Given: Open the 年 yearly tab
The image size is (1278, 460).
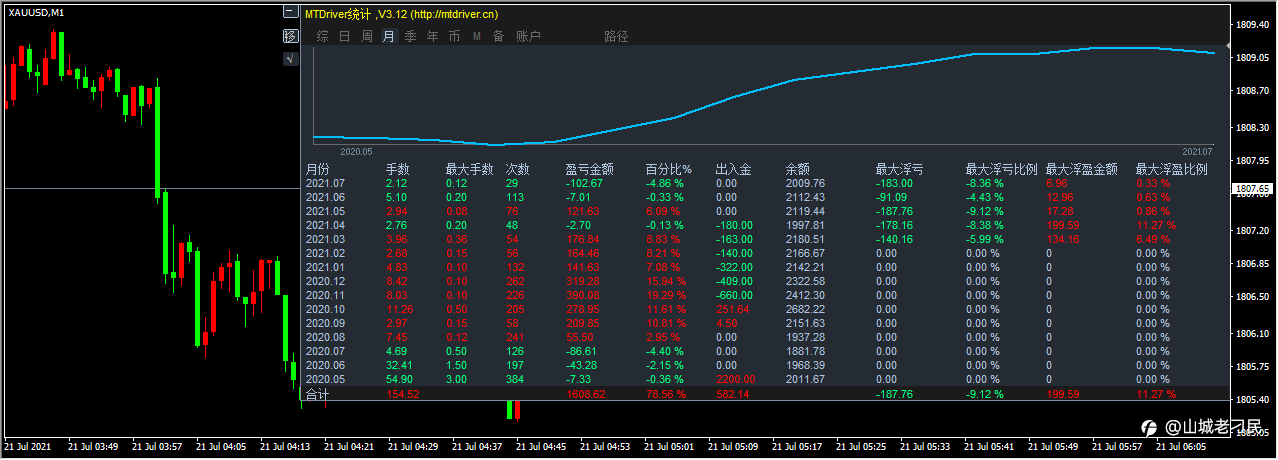Looking at the screenshot, I should click(432, 36).
